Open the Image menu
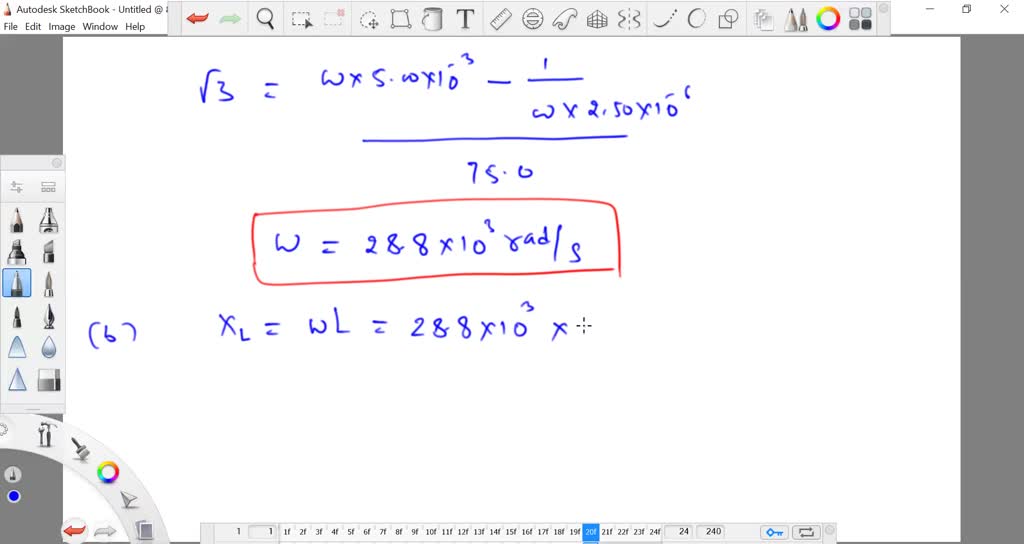 62,27
